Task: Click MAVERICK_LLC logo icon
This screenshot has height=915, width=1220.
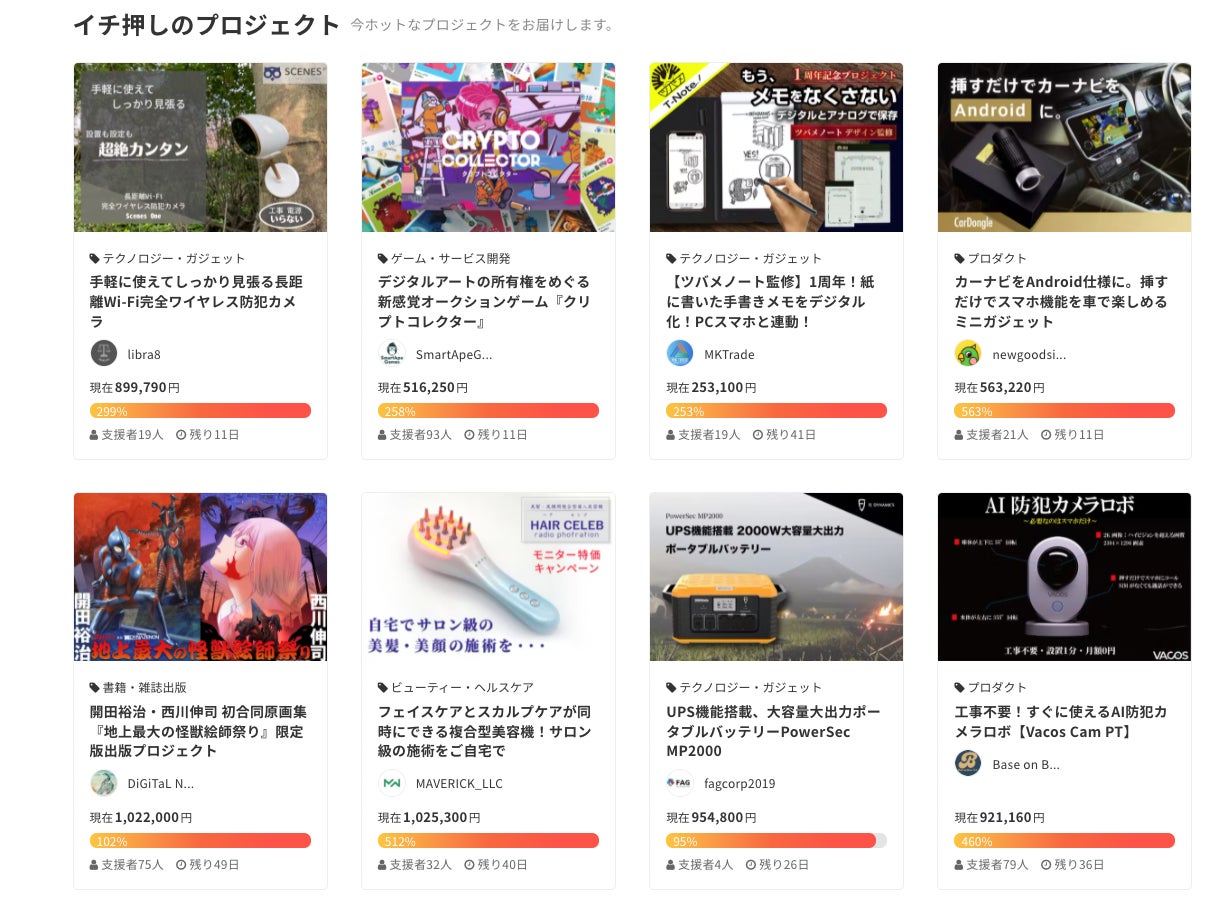Action: click(x=392, y=783)
